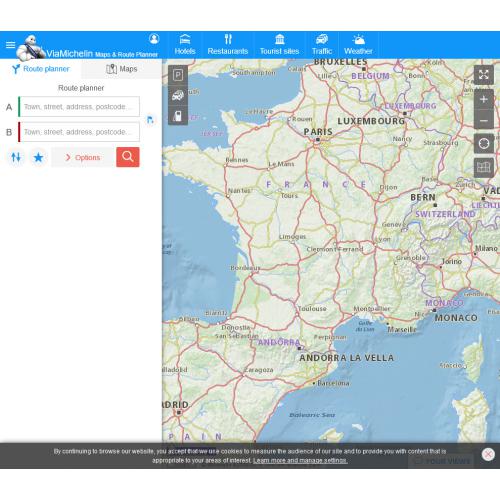The height and width of the screenshot is (500, 500).
Task: Toggle parking layer on map
Action: 178,75
